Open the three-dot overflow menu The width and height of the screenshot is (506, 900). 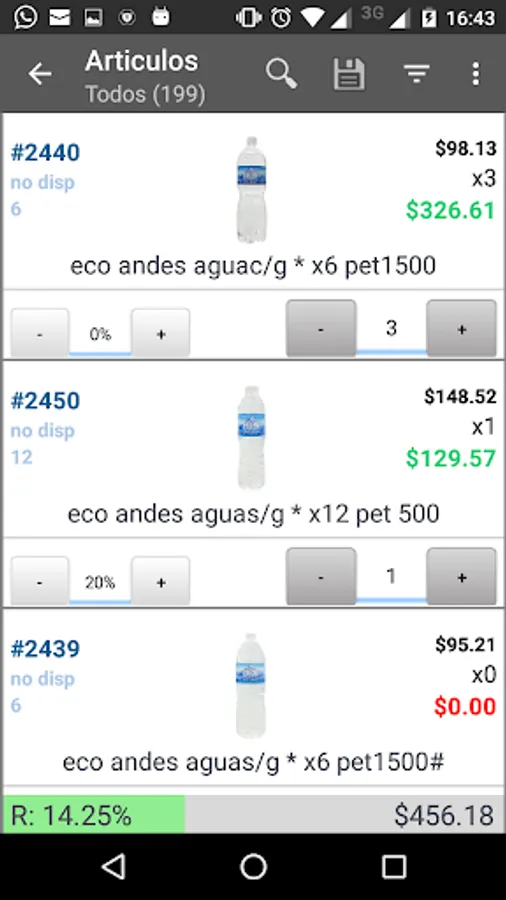[475, 74]
